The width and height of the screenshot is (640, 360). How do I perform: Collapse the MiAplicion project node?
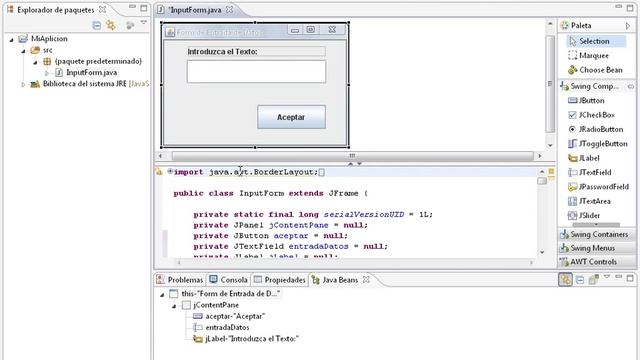point(11,39)
